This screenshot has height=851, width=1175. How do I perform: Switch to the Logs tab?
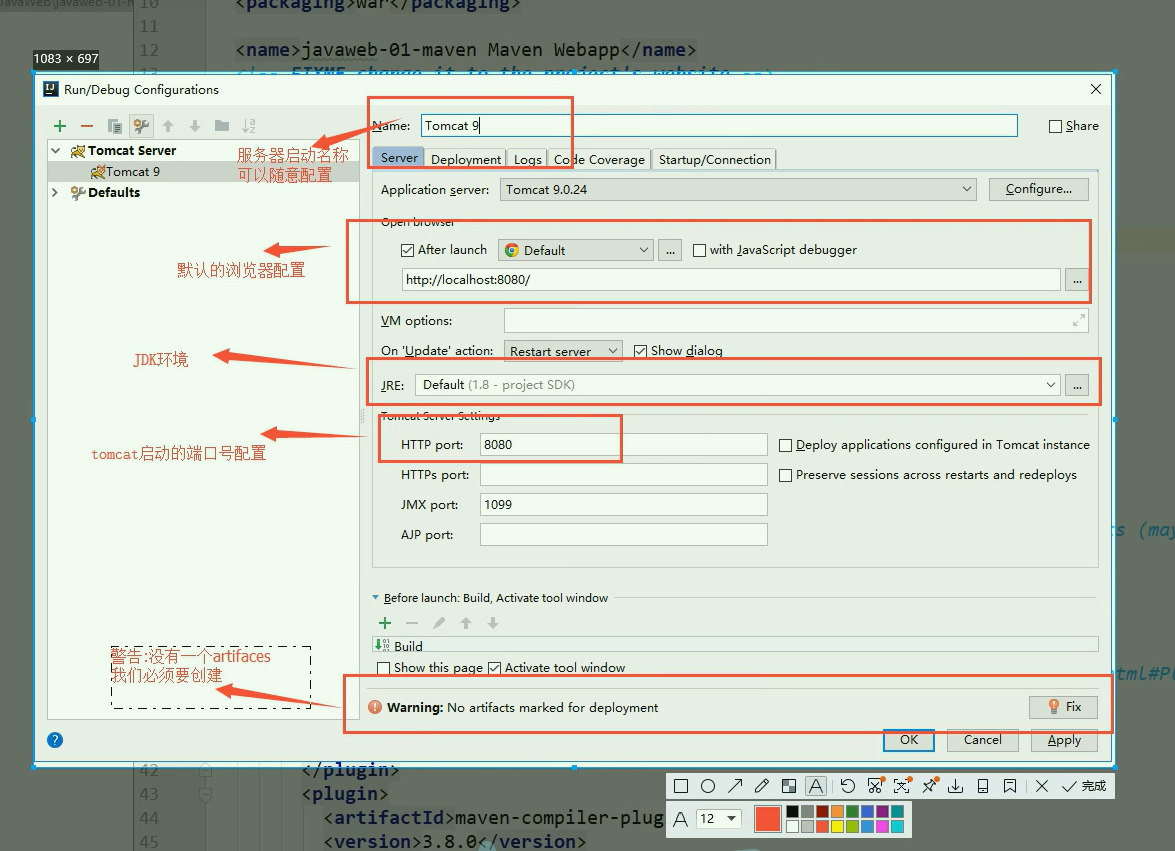tap(528, 160)
